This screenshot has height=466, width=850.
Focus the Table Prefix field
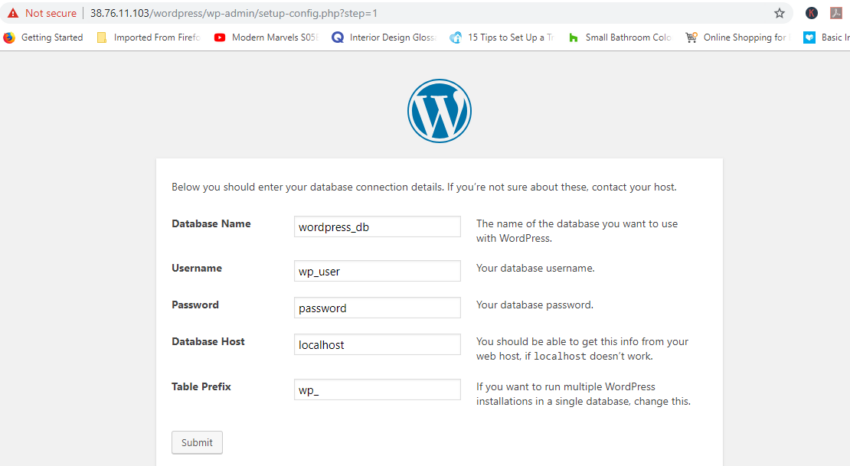click(377, 390)
